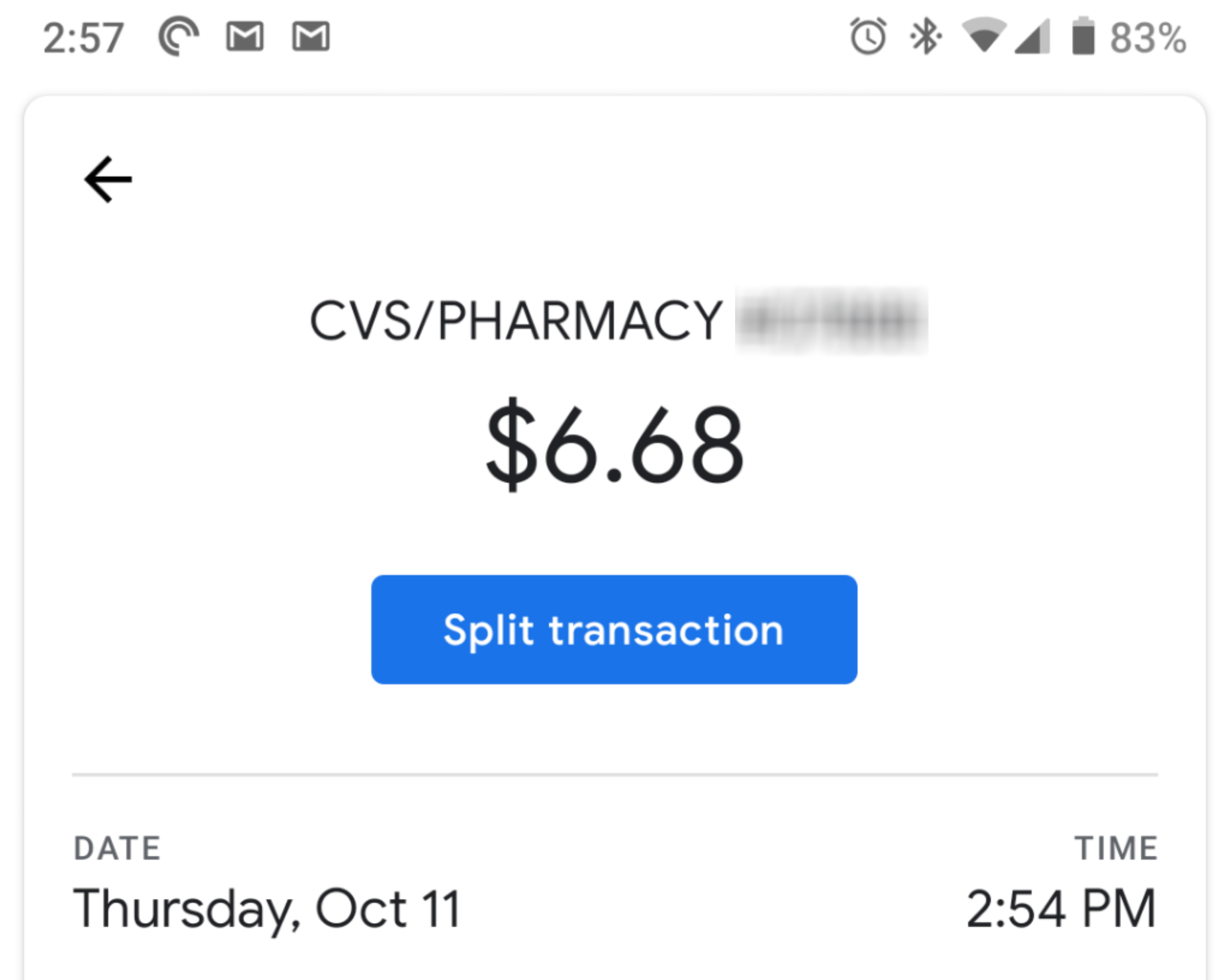The width and height of the screenshot is (1230, 980).
Task: Tap the blurred text beside the merchant name
Action: coord(831,321)
